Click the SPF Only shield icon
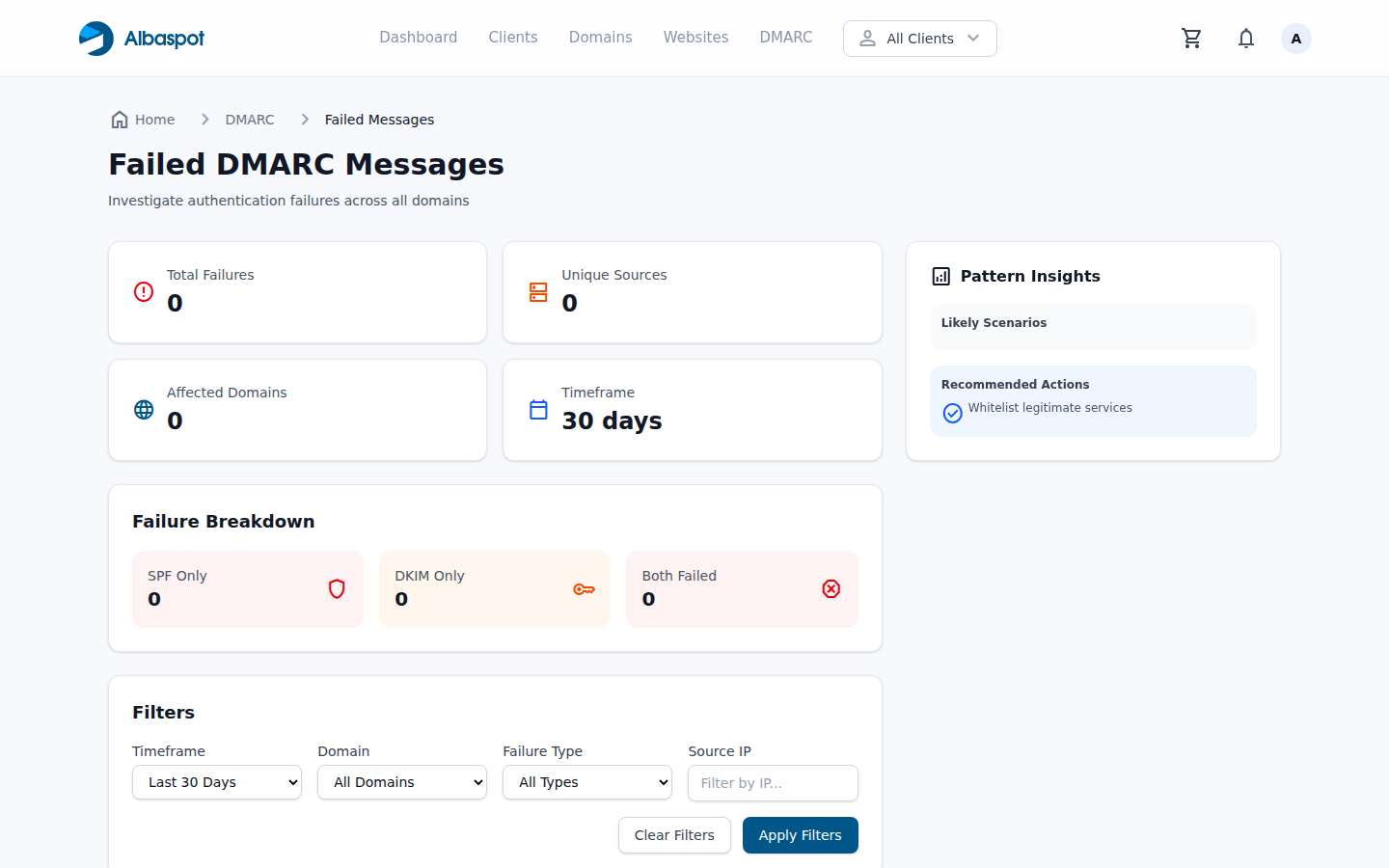This screenshot has width=1389, height=868. coord(338,588)
